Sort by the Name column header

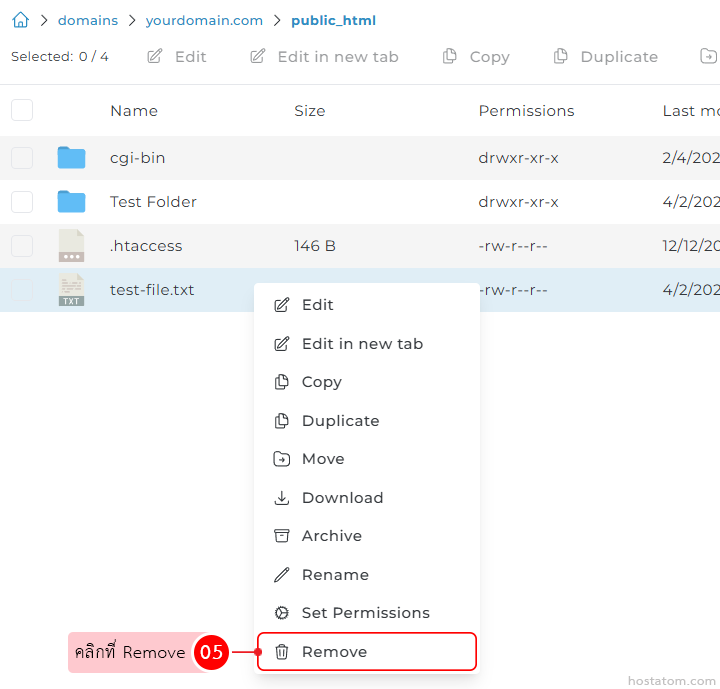pyautogui.click(x=134, y=111)
